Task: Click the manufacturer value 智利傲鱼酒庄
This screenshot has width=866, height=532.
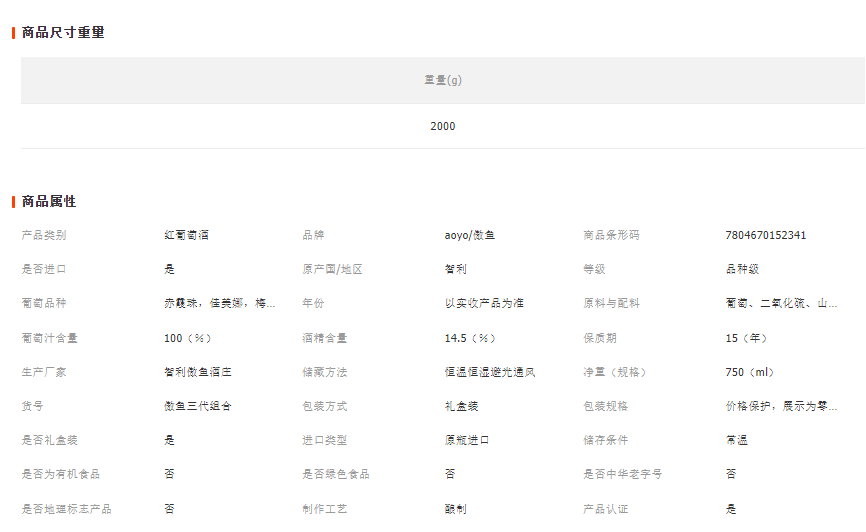Action: coord(198,372)
